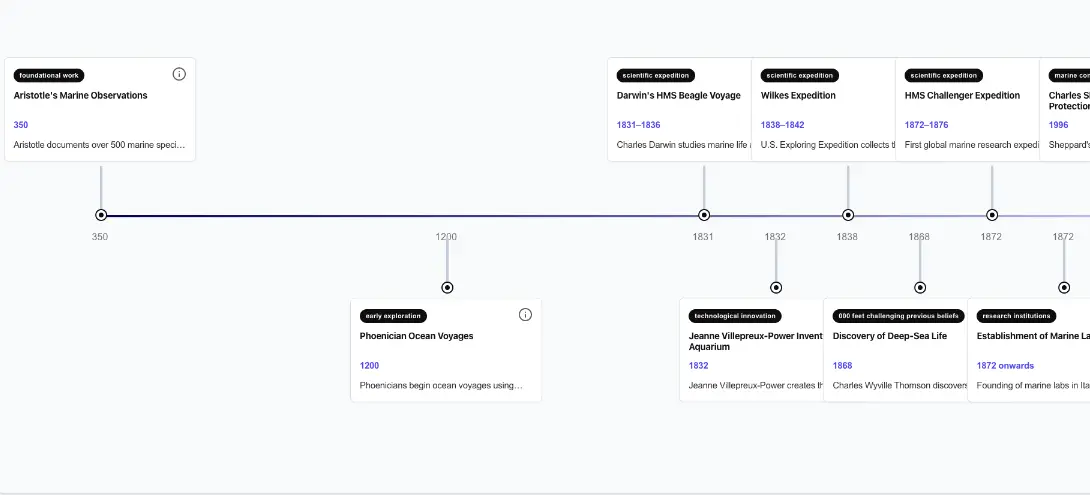
Task: Open 'Establishment of Marine La…' card title
Action: [1033, 336]
